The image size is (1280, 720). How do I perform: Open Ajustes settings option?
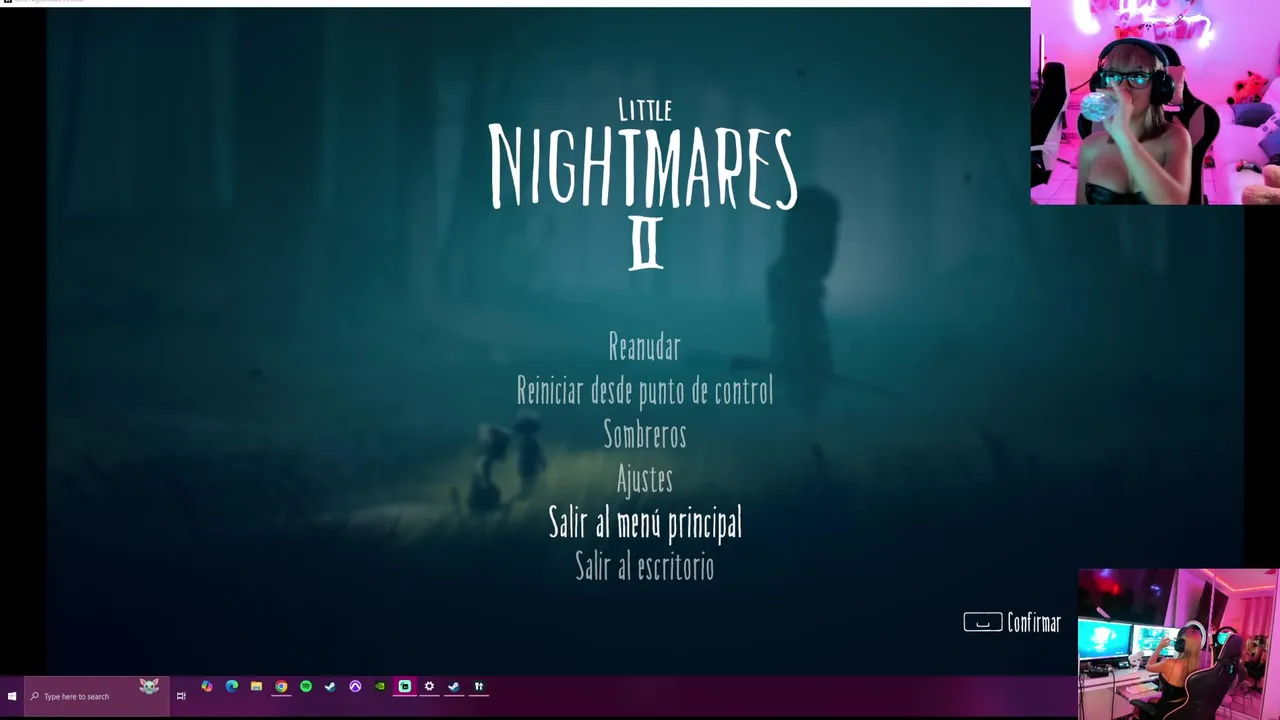pyautogui.click(x=644, y=479)
